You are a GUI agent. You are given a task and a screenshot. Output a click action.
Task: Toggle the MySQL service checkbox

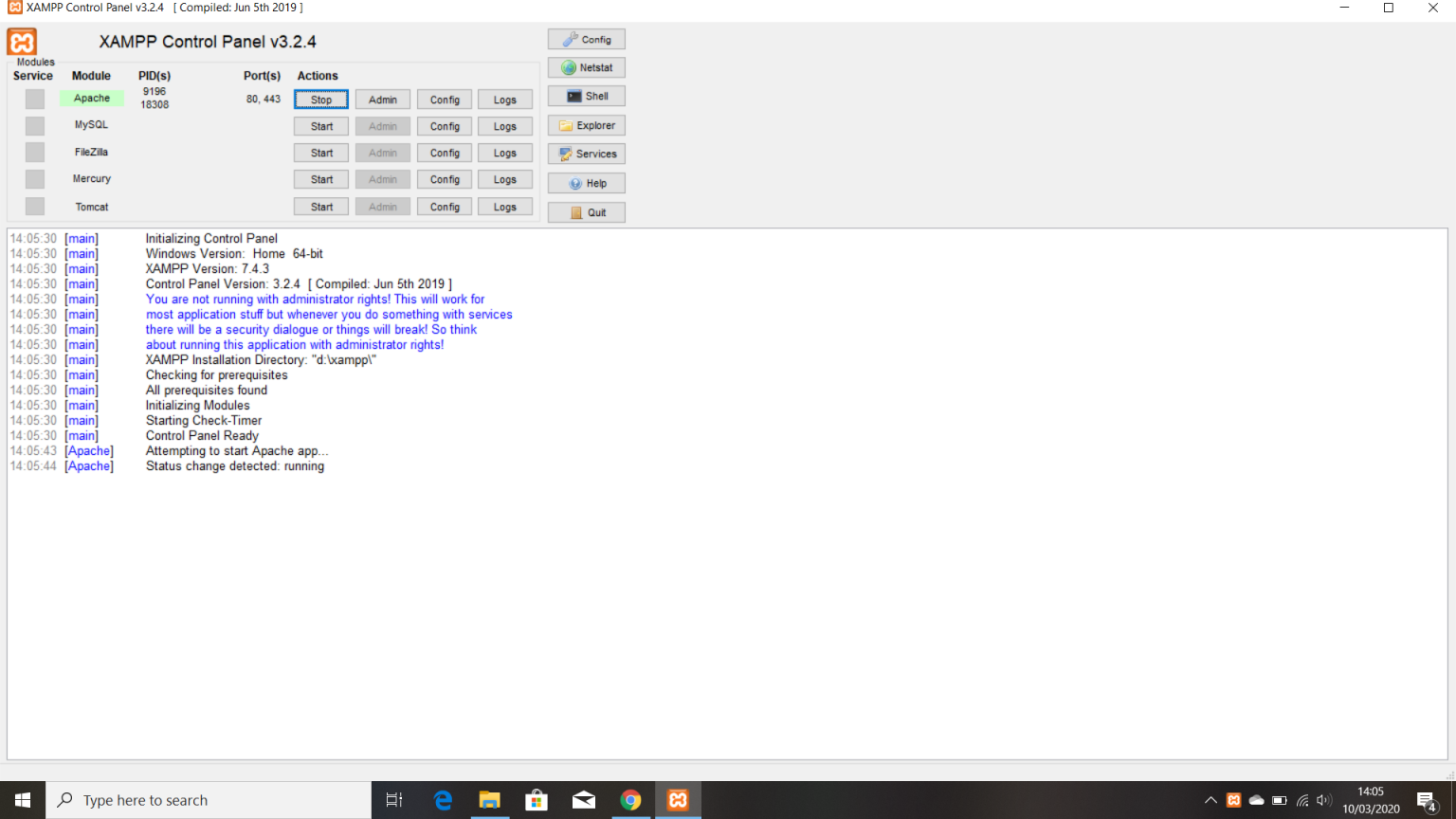35,126
